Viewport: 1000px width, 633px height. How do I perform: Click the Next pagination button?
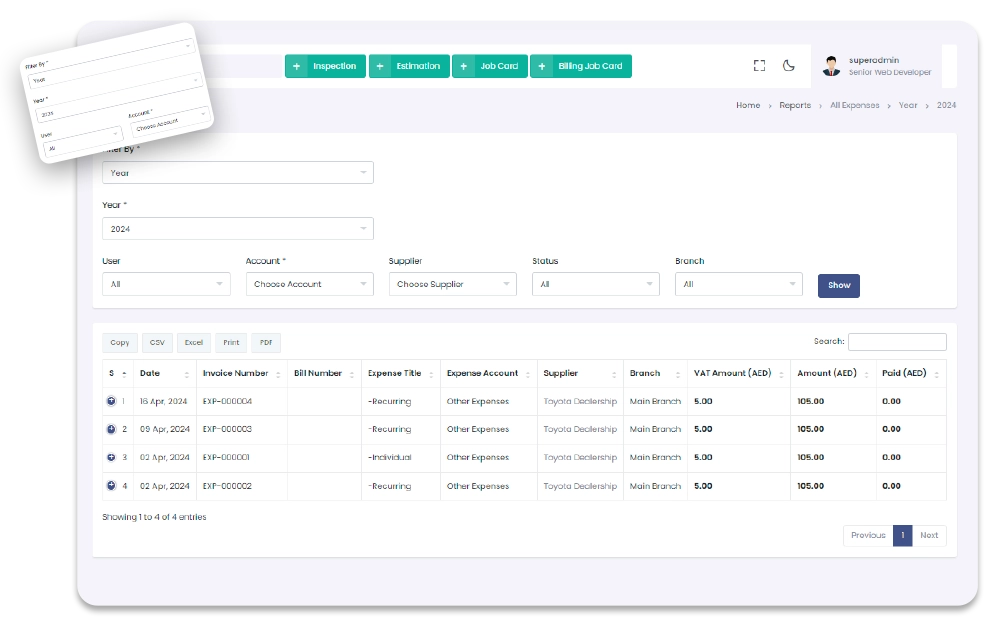pyautogui.click(x=929, y=535)
